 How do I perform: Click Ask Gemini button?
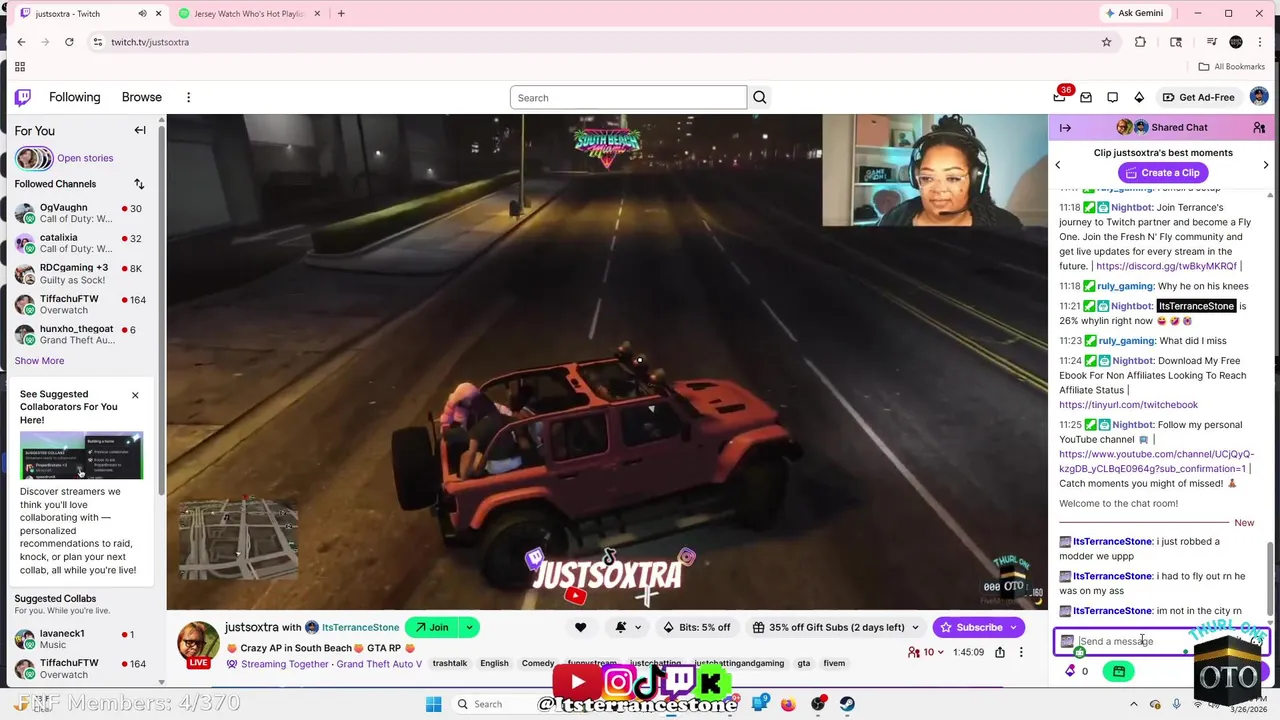[1134, 13]
